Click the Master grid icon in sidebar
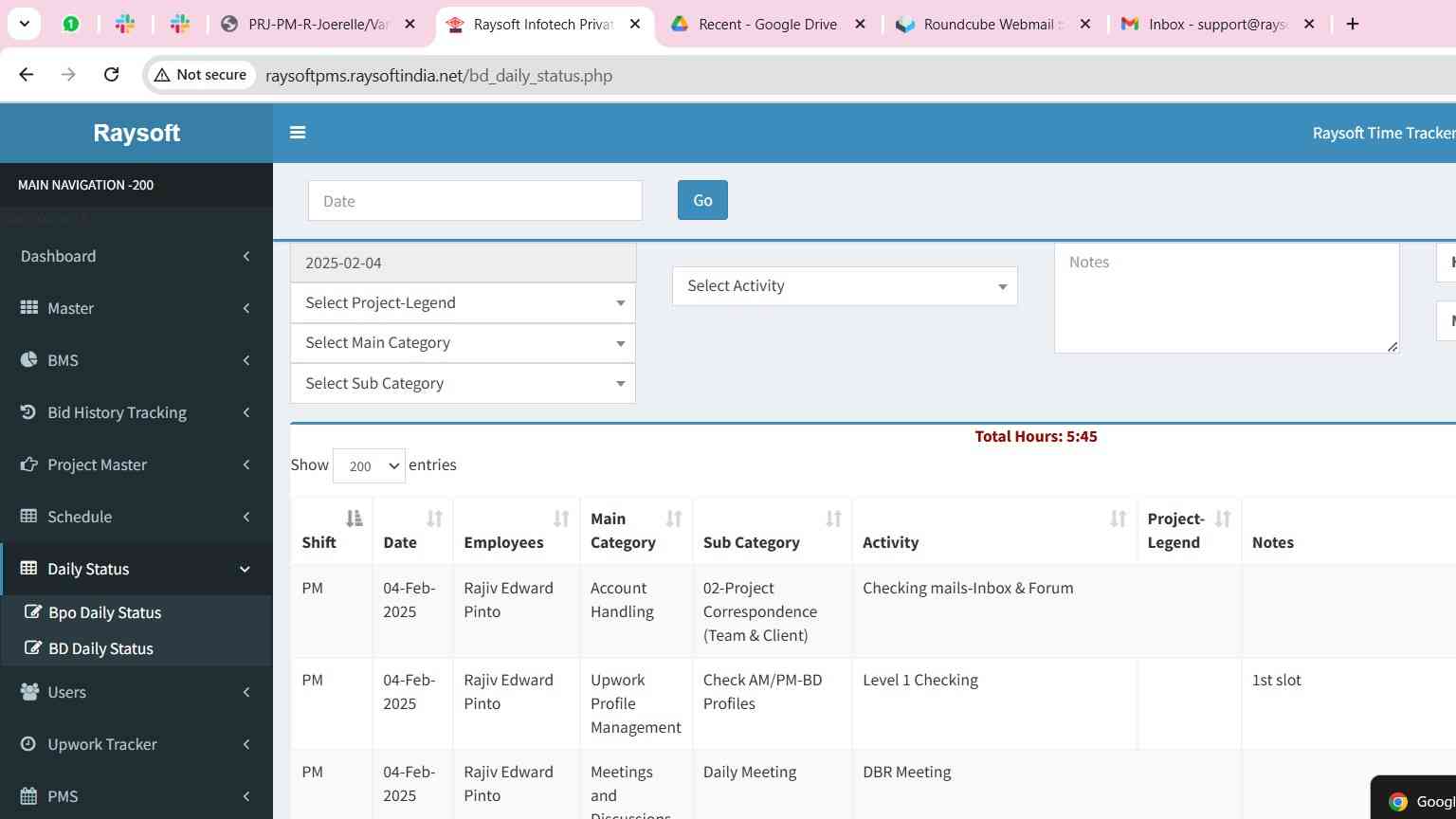This screenshot has width=1456, height=819. point(29,308)
